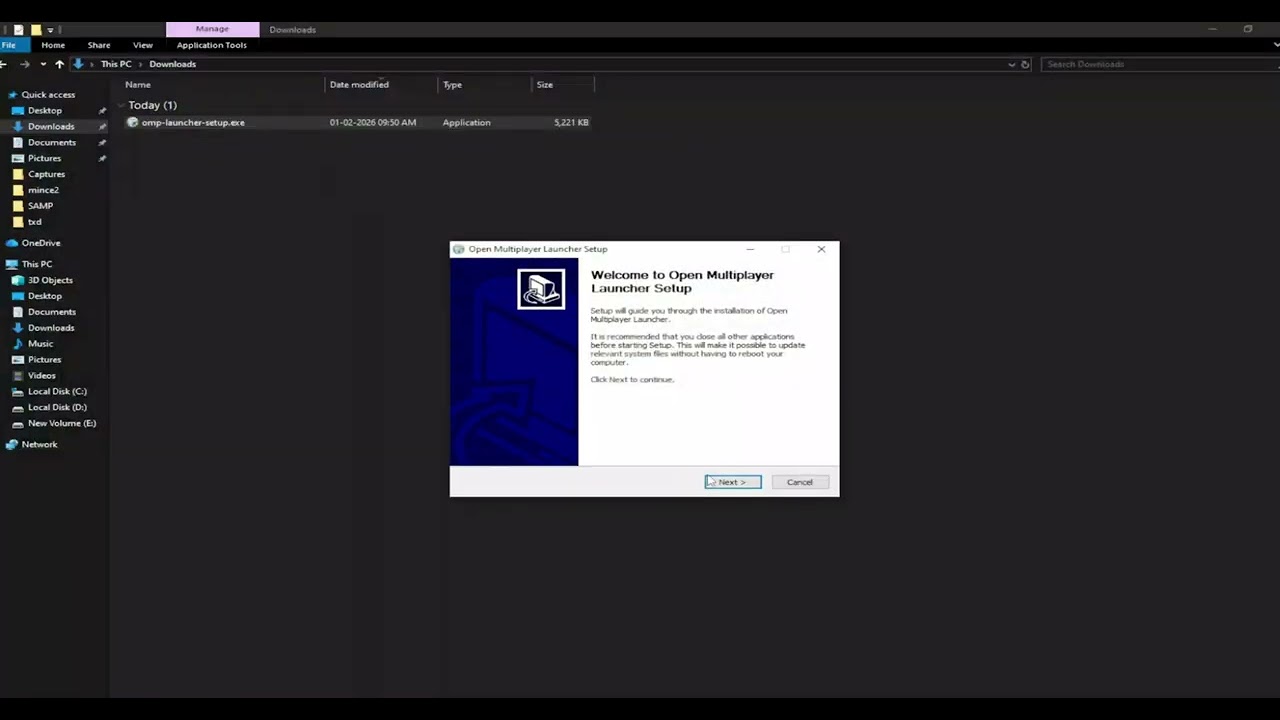Sort by Size column header

click(x=544, y=85)
